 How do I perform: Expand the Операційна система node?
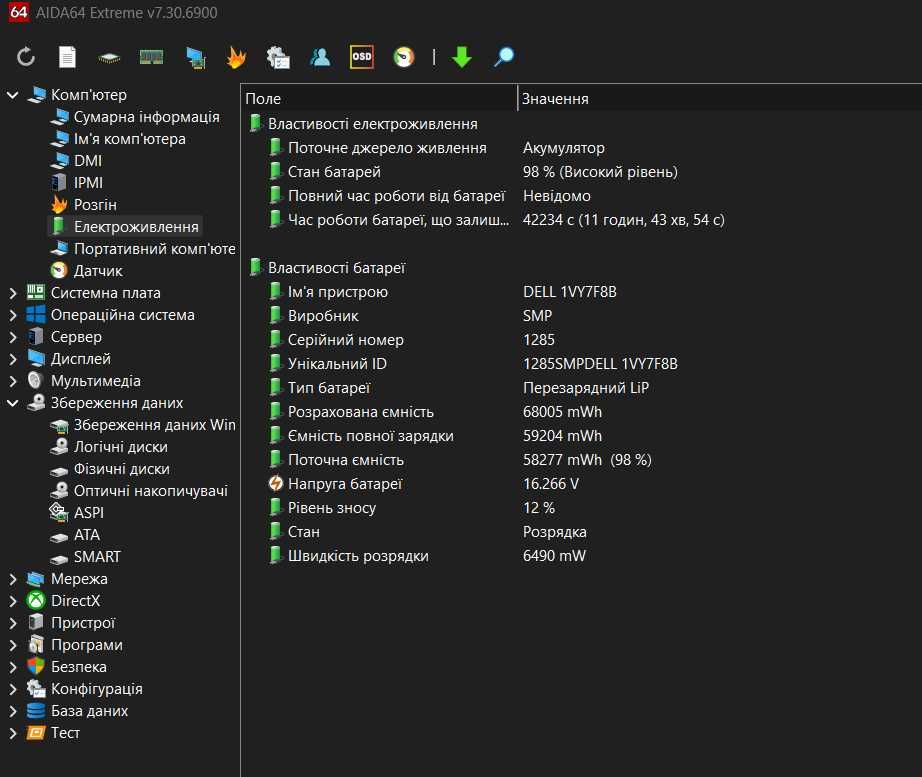click(12, 315)
